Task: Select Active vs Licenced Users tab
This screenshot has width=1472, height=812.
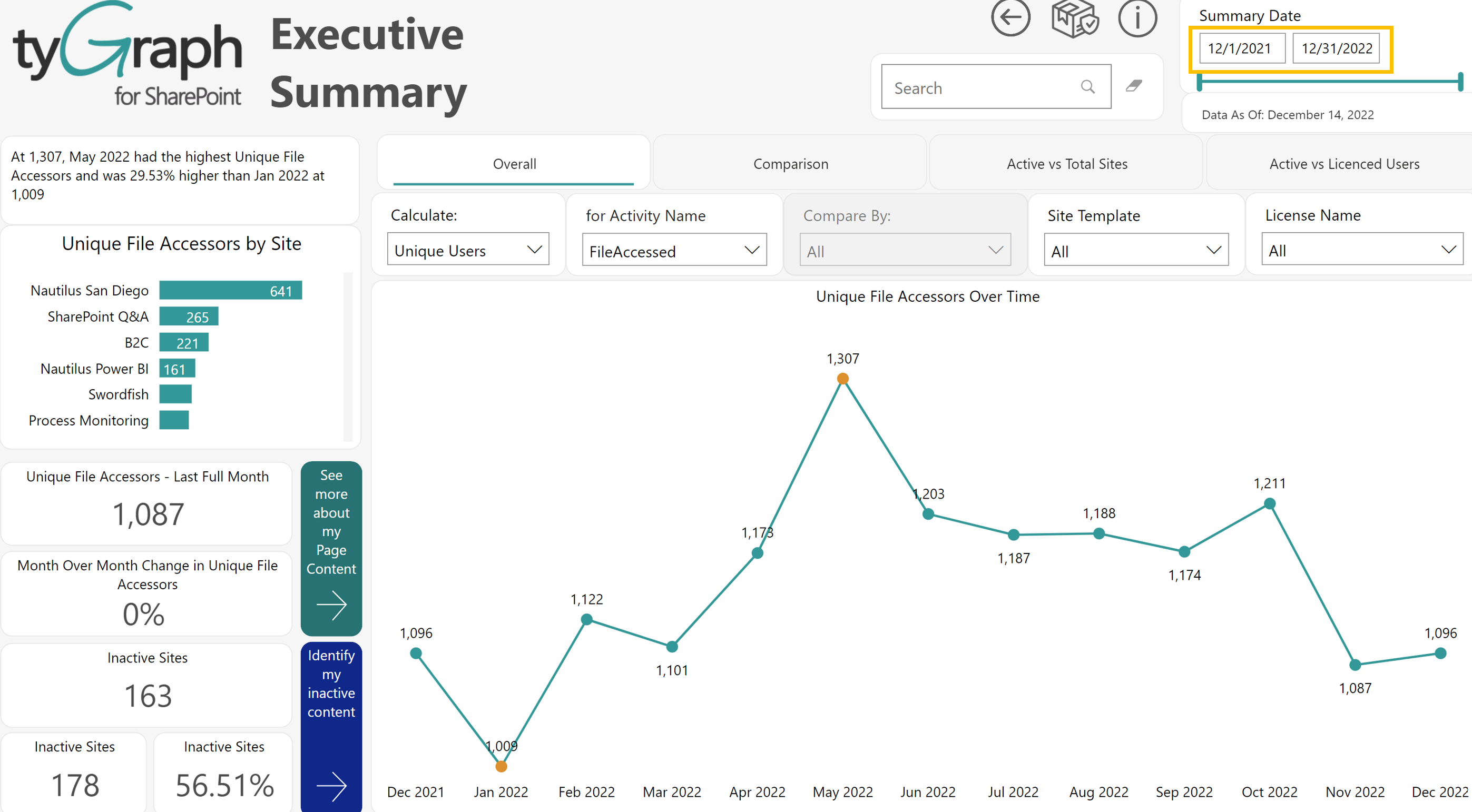Action: (x=1343, y=164)
